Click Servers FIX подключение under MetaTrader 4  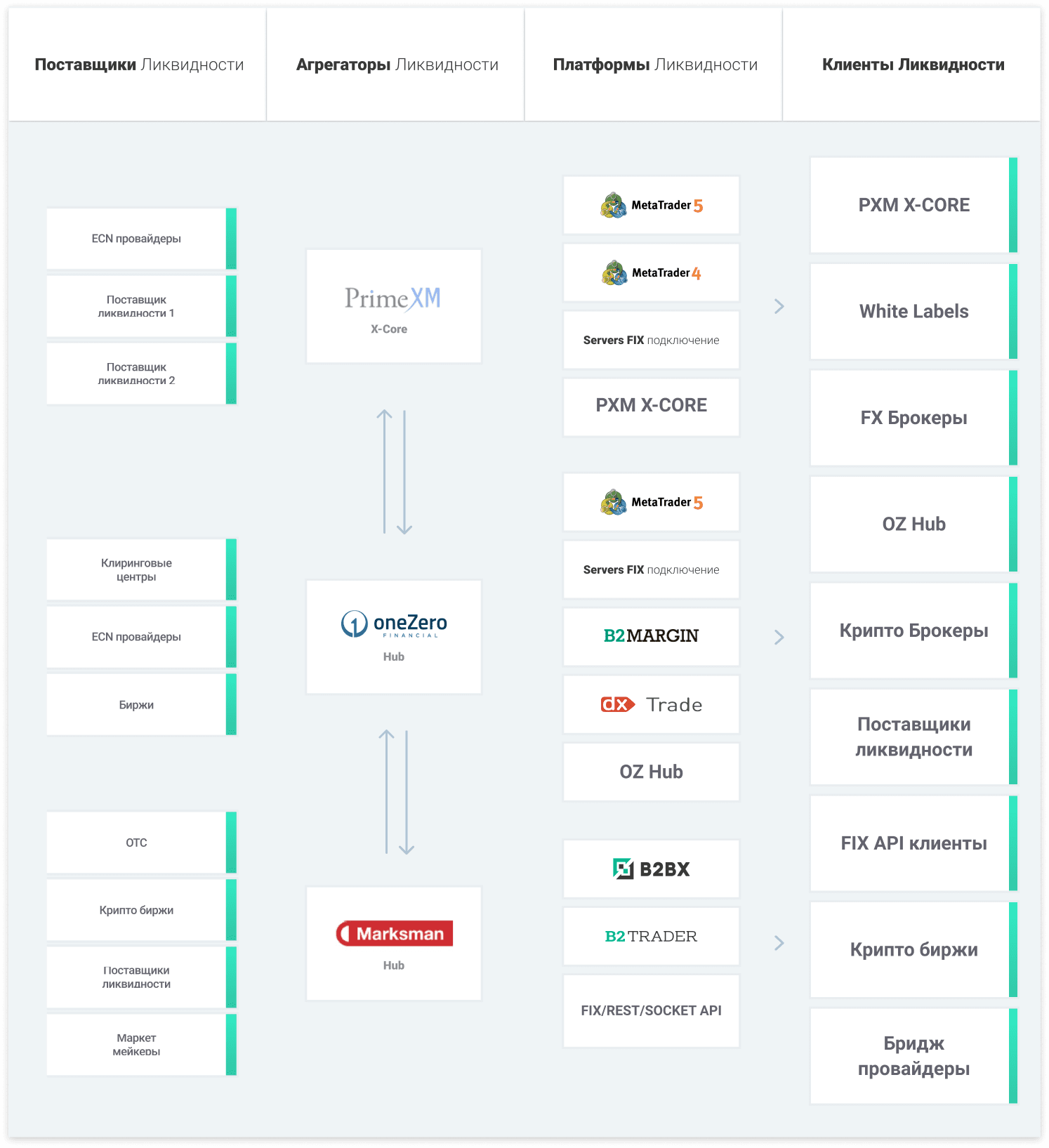pos(651,340)
